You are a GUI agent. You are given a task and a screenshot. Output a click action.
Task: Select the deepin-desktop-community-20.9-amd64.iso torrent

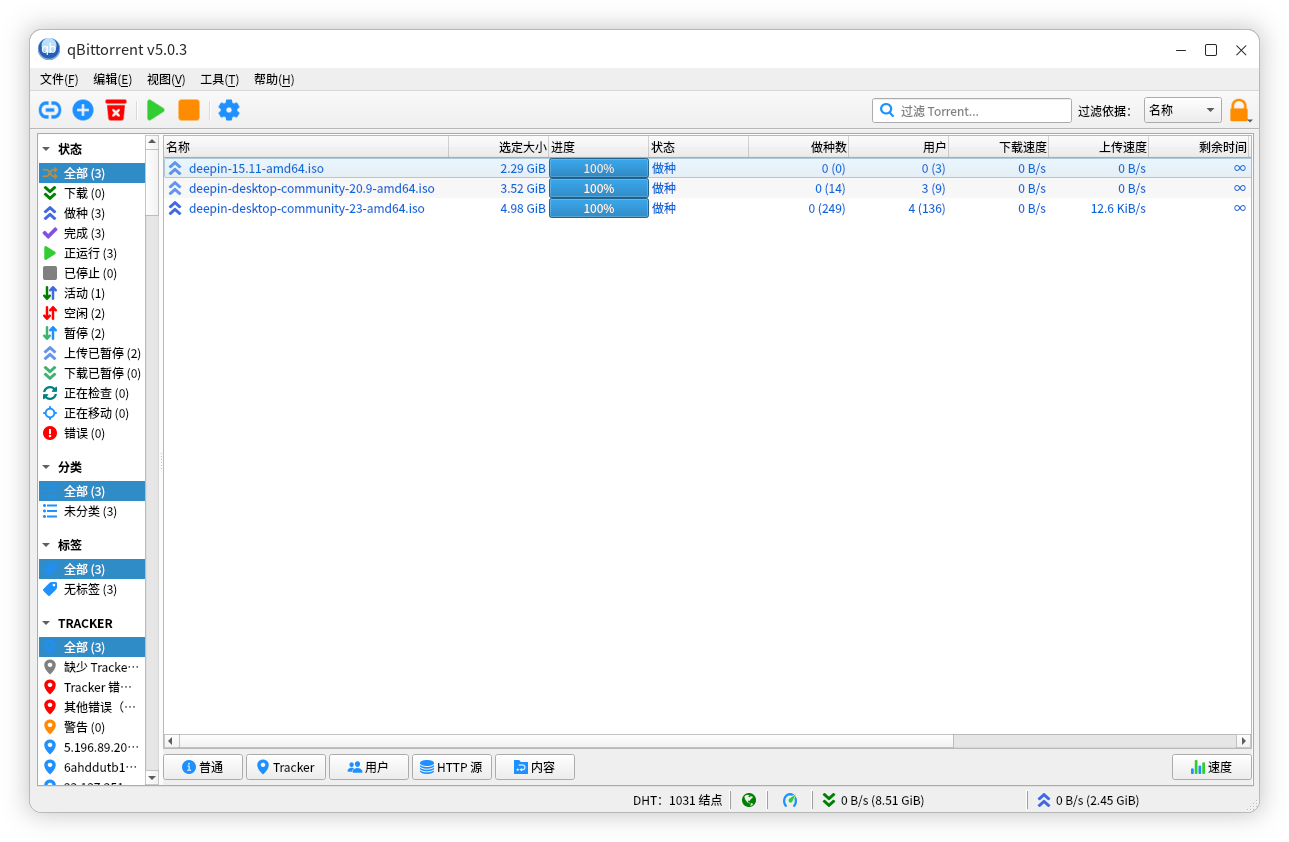707,188
